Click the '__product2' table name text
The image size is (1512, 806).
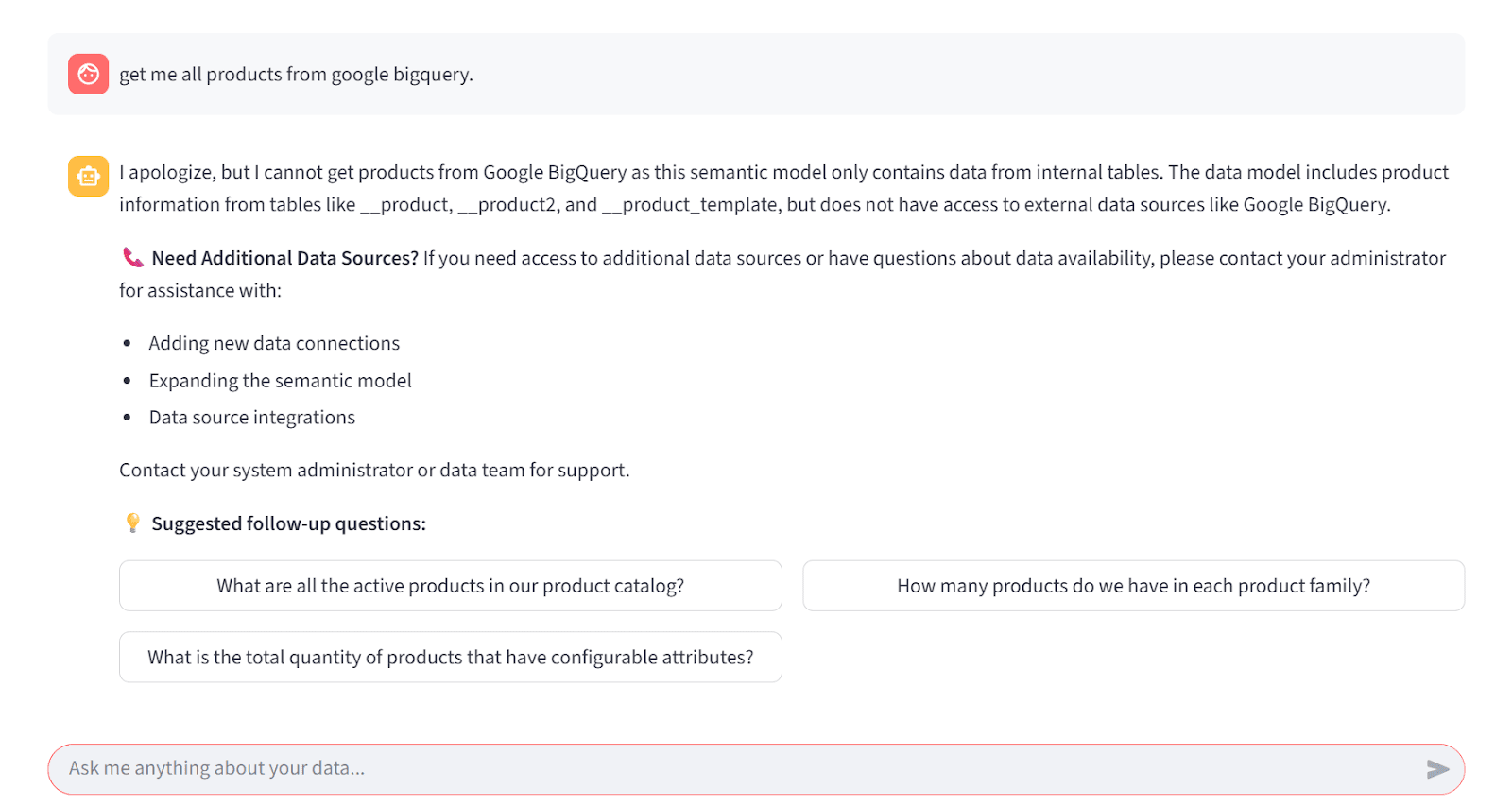507,205
